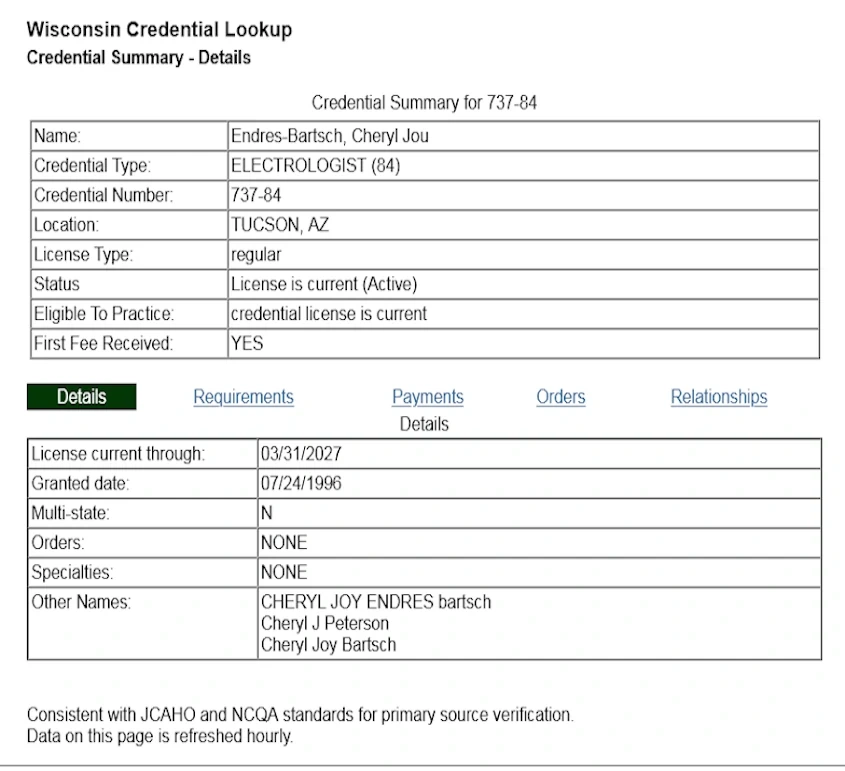Select the highlighted Details tab
The height and width of the screenshot is (771, 845).
click(81, 397)
